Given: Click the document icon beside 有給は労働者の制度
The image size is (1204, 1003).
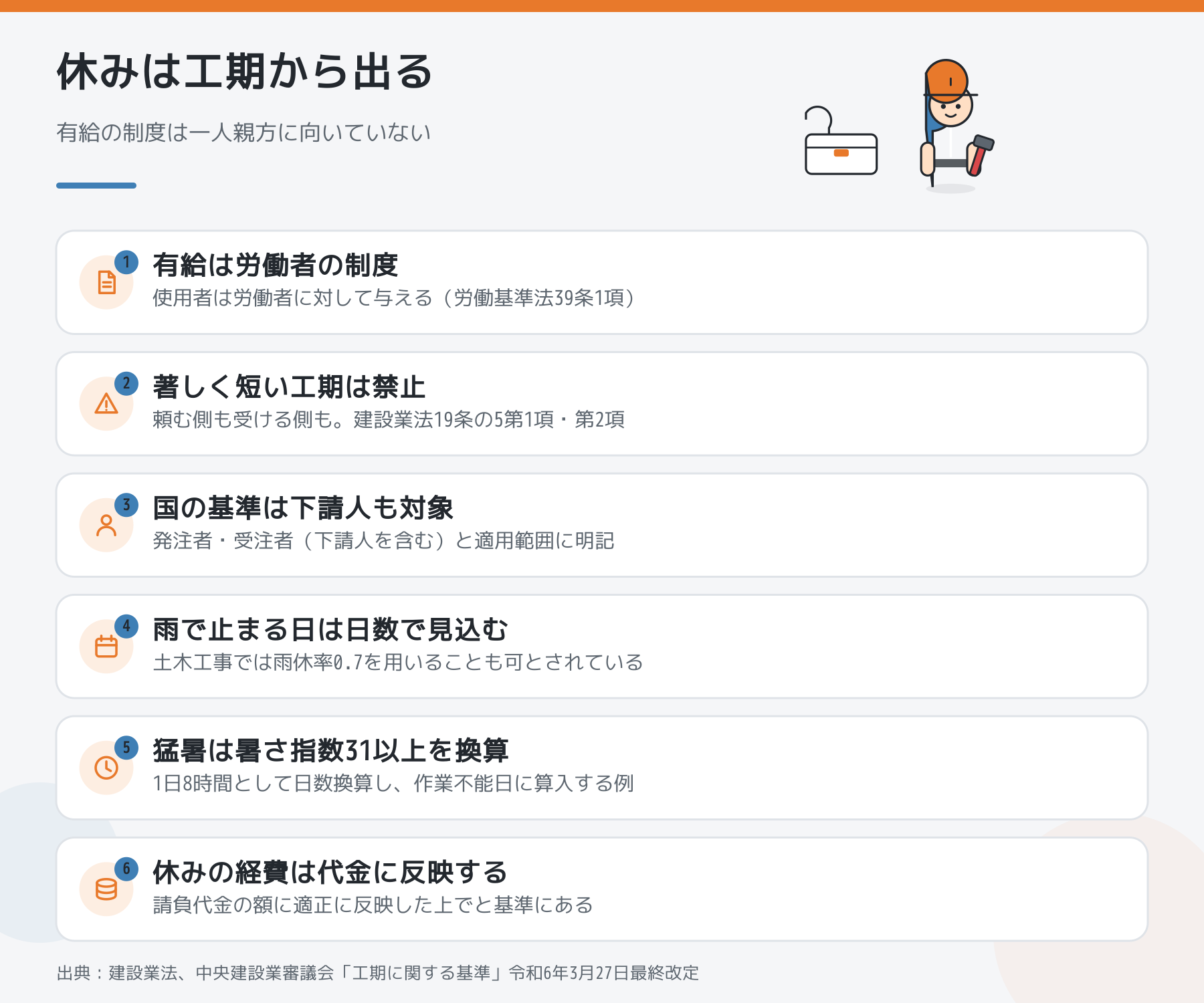Looking at the screenshot, I should pyautogui.click(x=106, y=282).
